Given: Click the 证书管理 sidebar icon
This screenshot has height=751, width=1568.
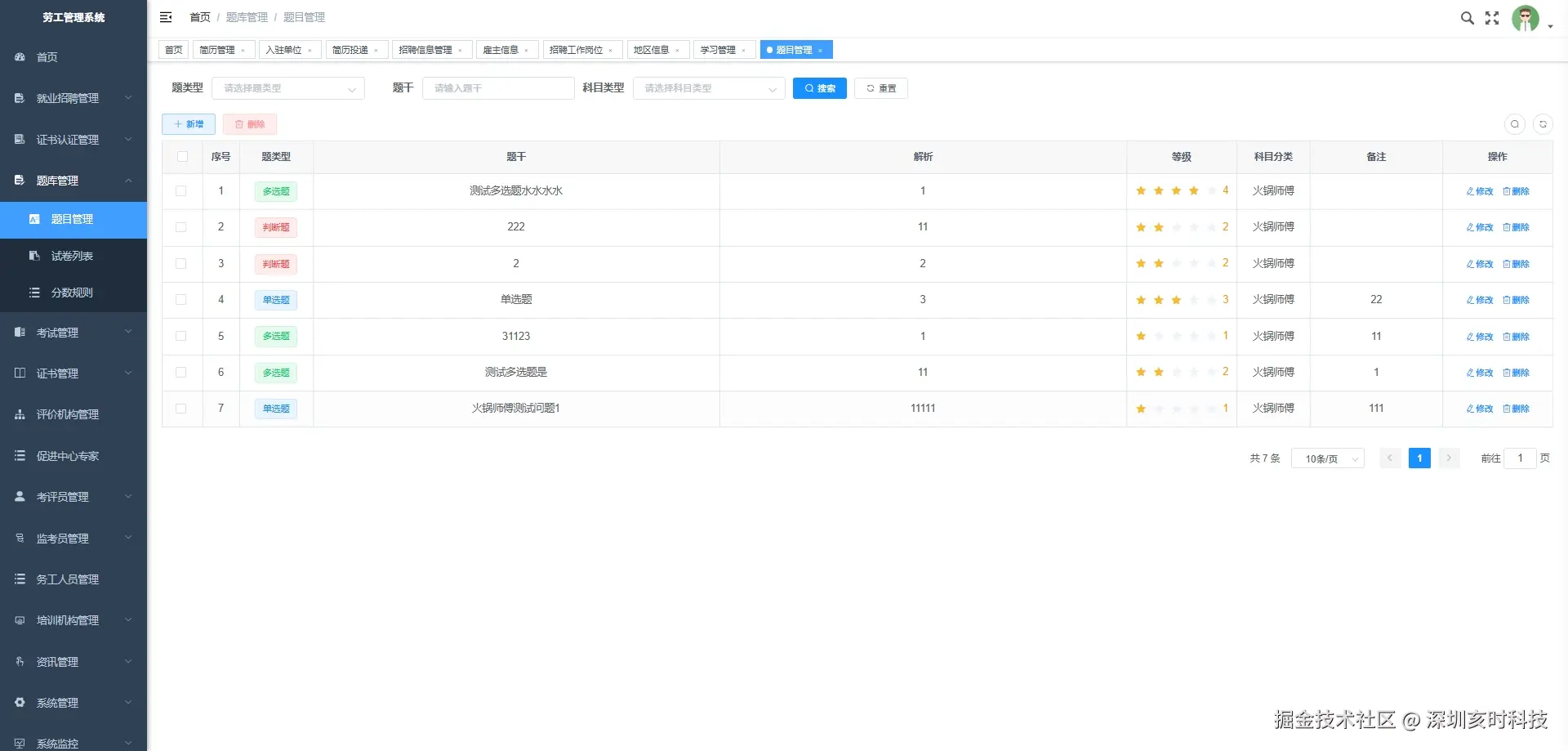Looking at the screenshot, I should 20,373.
